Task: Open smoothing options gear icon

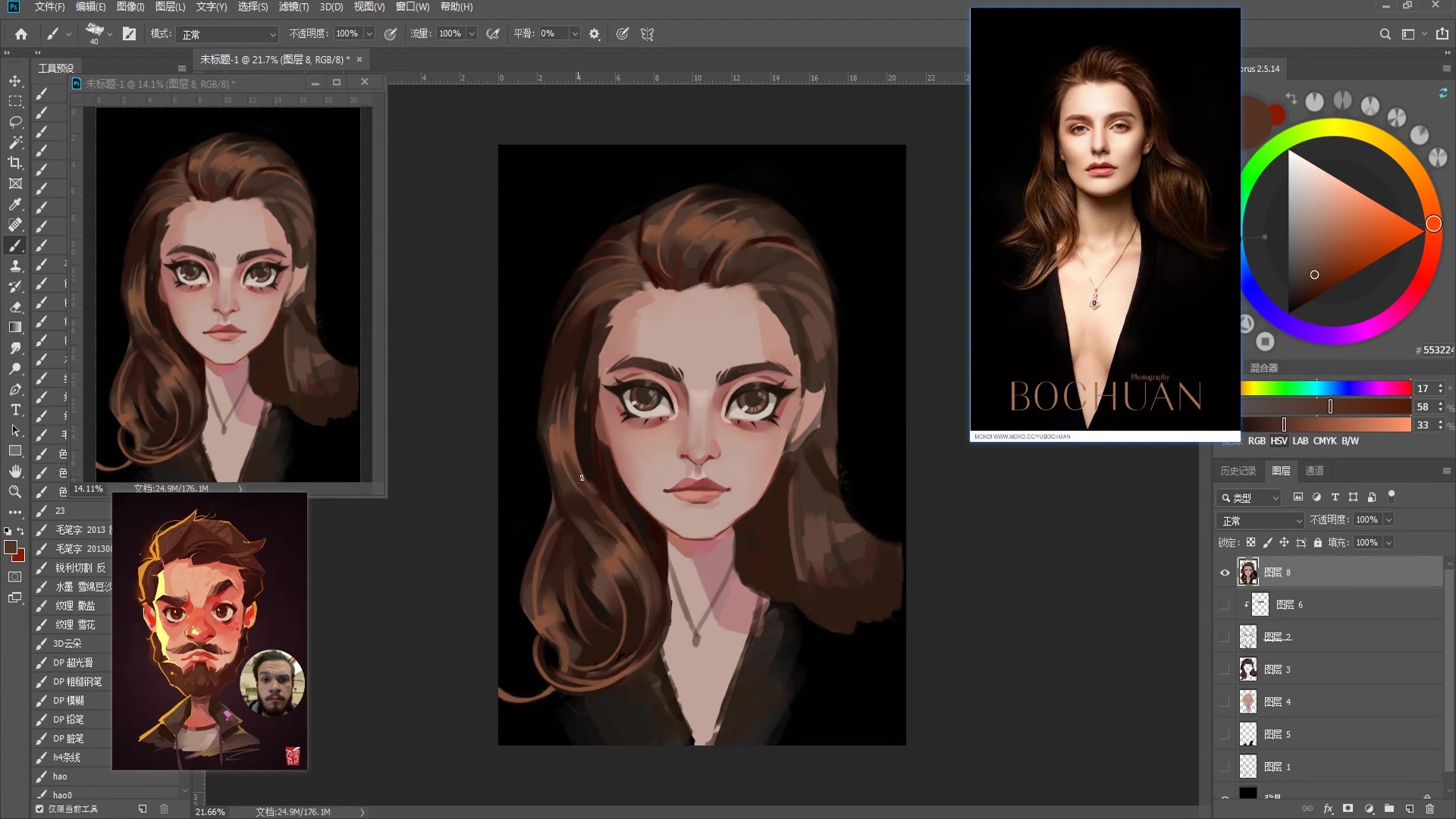Action: pyautogui.click(x=595, y=33)
